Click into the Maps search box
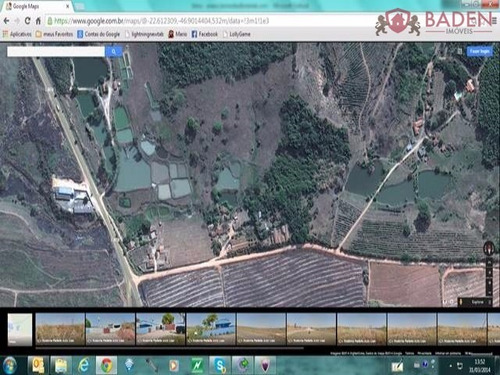500x375 pixels. pos(56,51)
